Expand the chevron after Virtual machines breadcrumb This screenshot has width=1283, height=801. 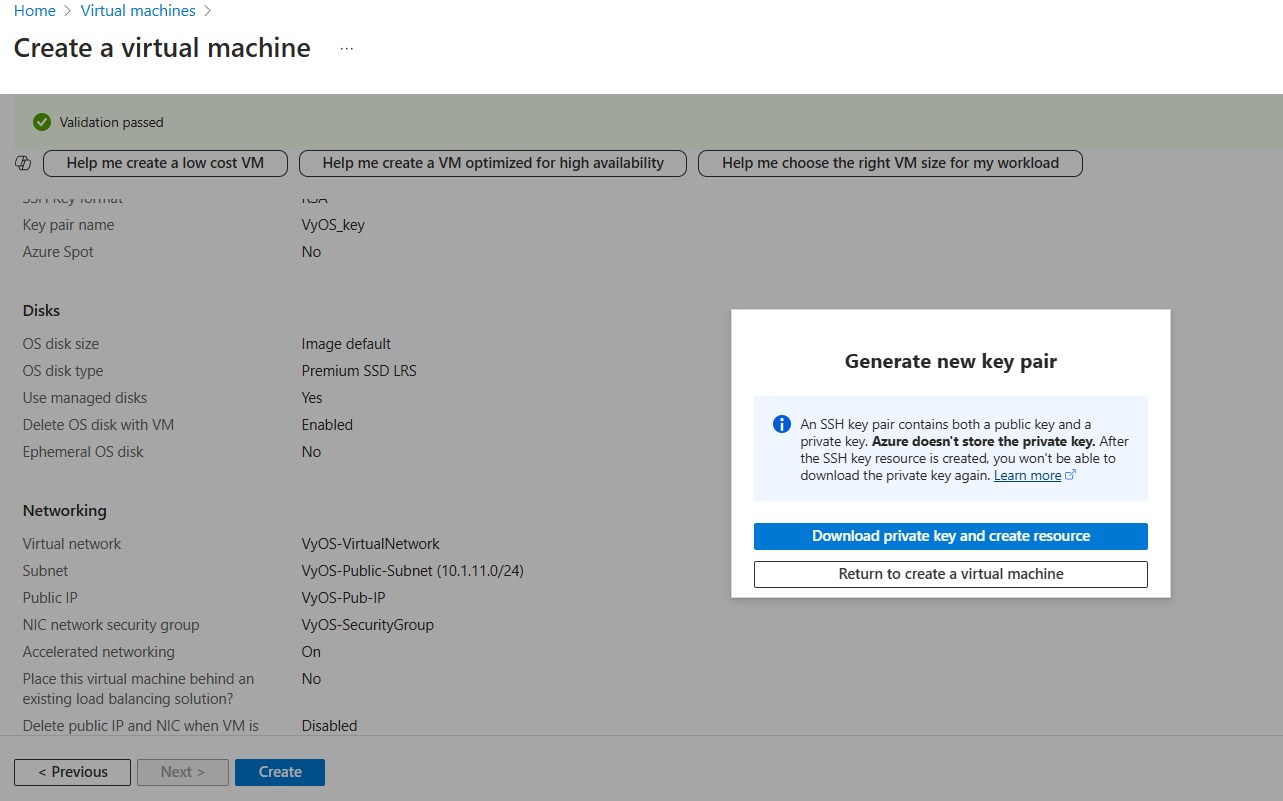207,10
